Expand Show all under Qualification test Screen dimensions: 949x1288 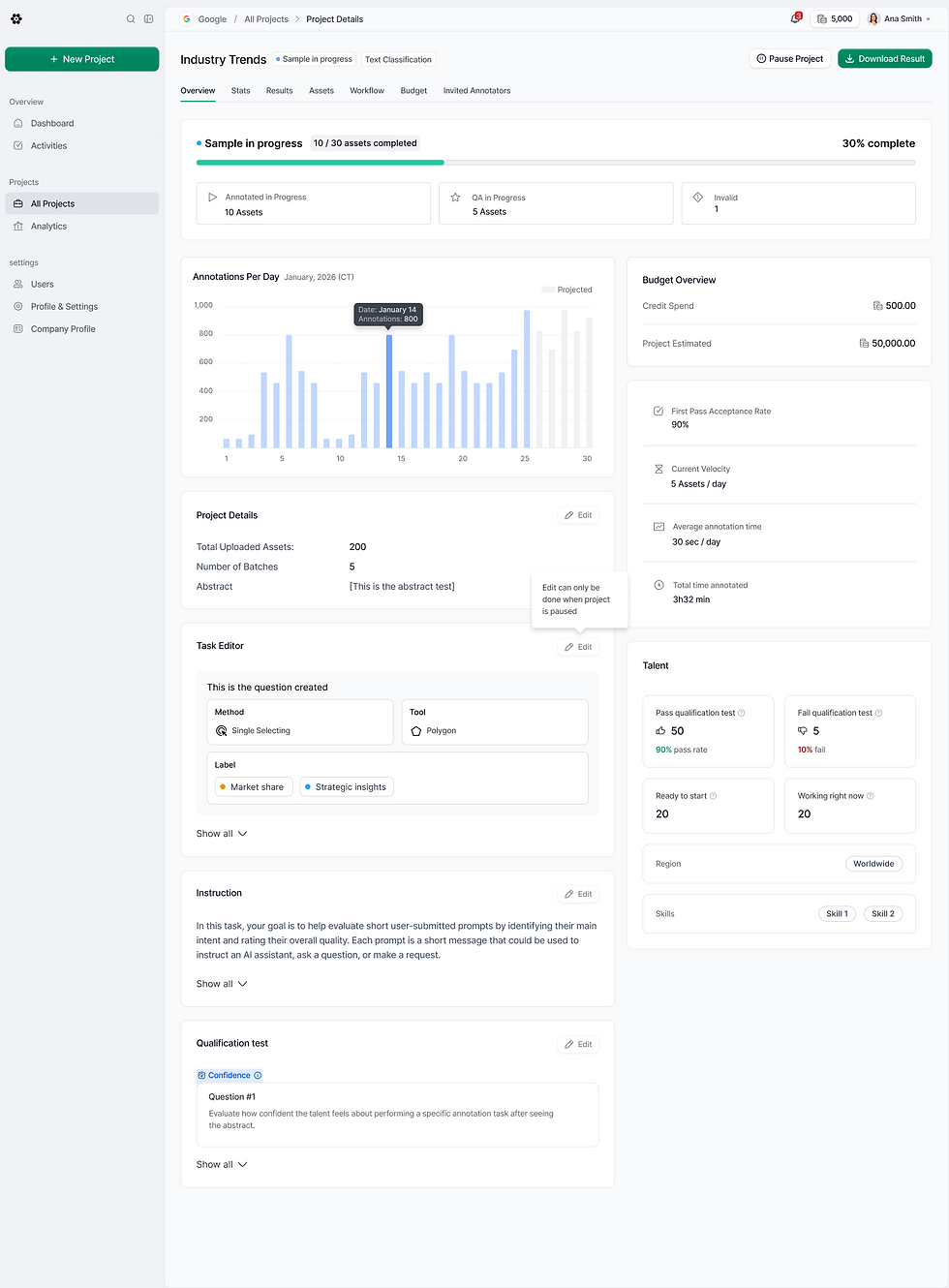click(x=222, y=1165)
